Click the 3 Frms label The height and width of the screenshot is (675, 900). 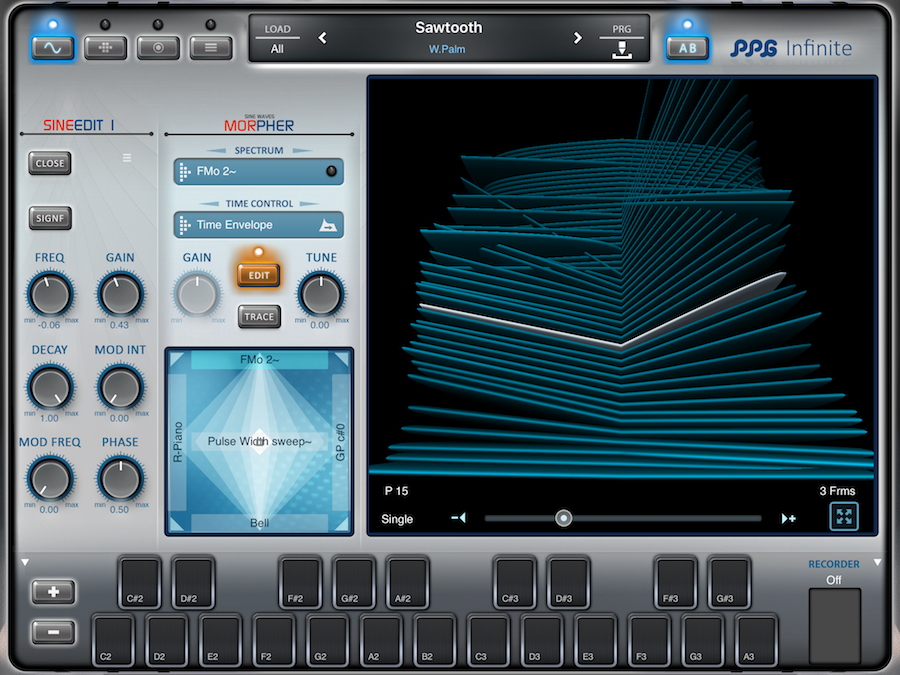tap(837, 491)
